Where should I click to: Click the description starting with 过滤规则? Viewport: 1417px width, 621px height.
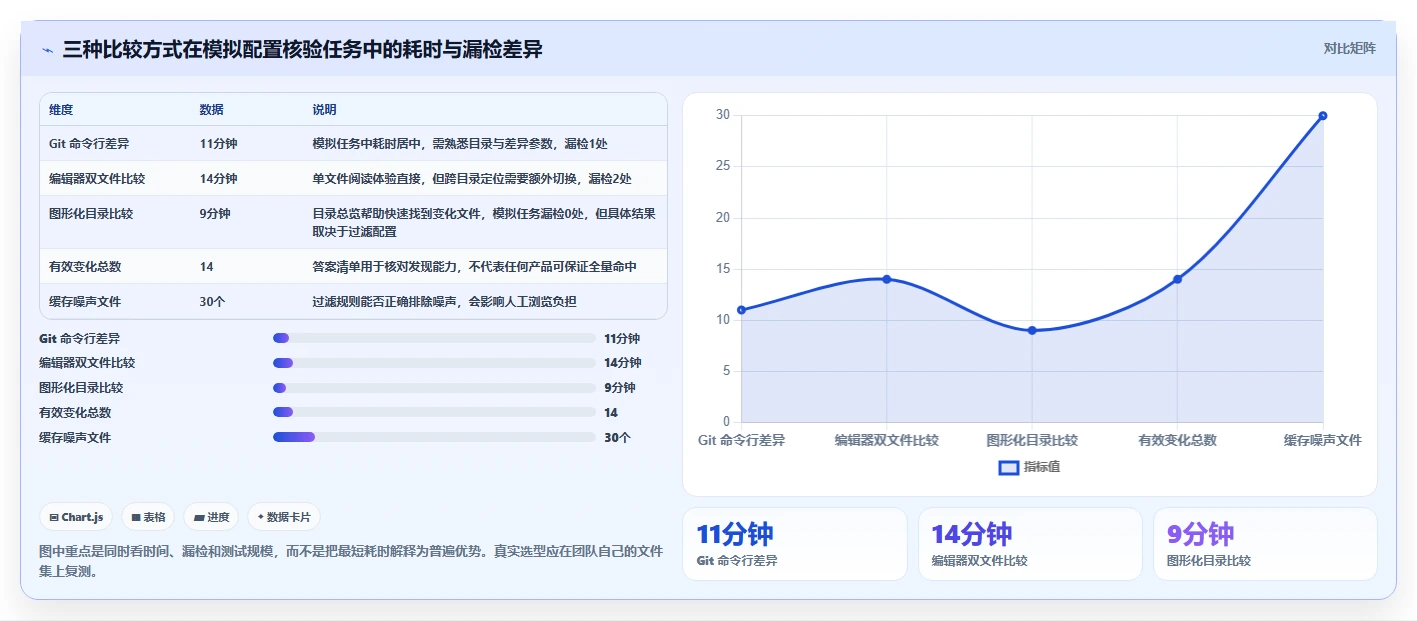(445, 301)
